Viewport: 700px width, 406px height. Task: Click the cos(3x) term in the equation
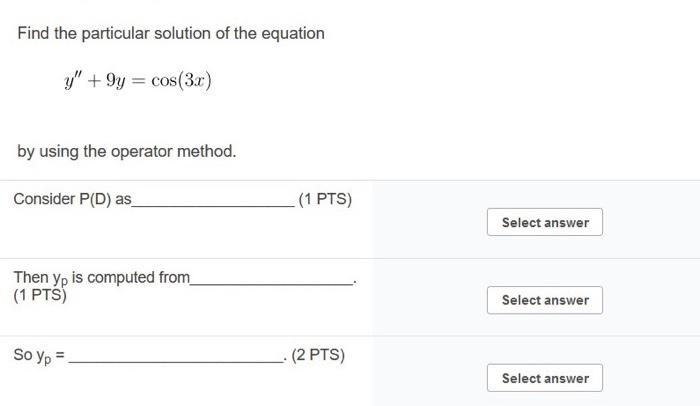click(x=182, y=80)
